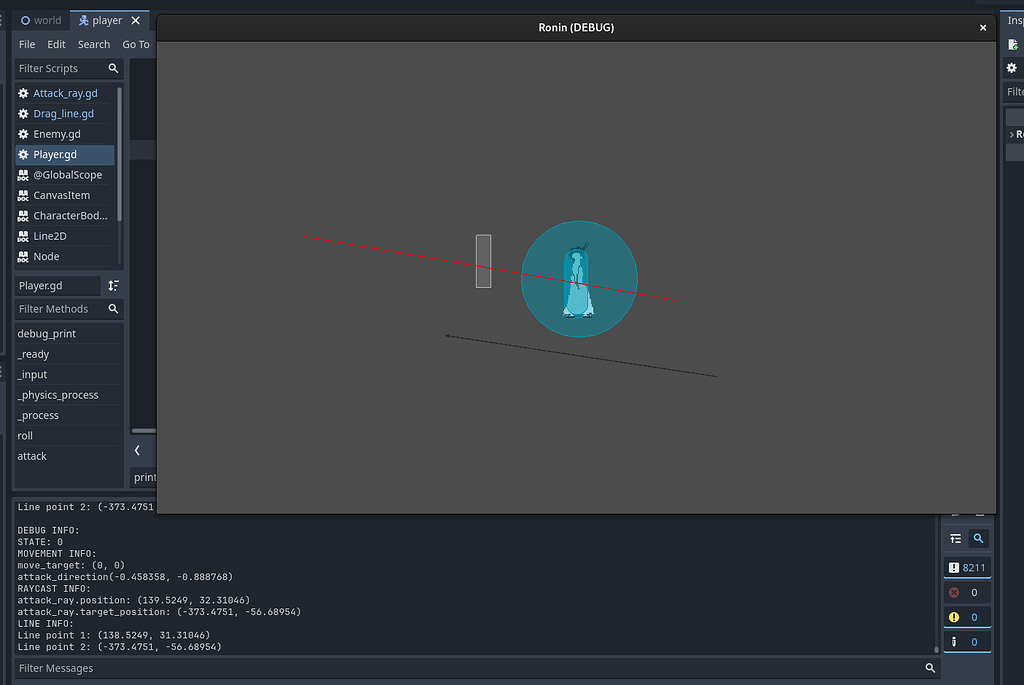Click the gear options icon in the Inspector panel
The image size is (1024, 685).
click(x=1011, y=68)
